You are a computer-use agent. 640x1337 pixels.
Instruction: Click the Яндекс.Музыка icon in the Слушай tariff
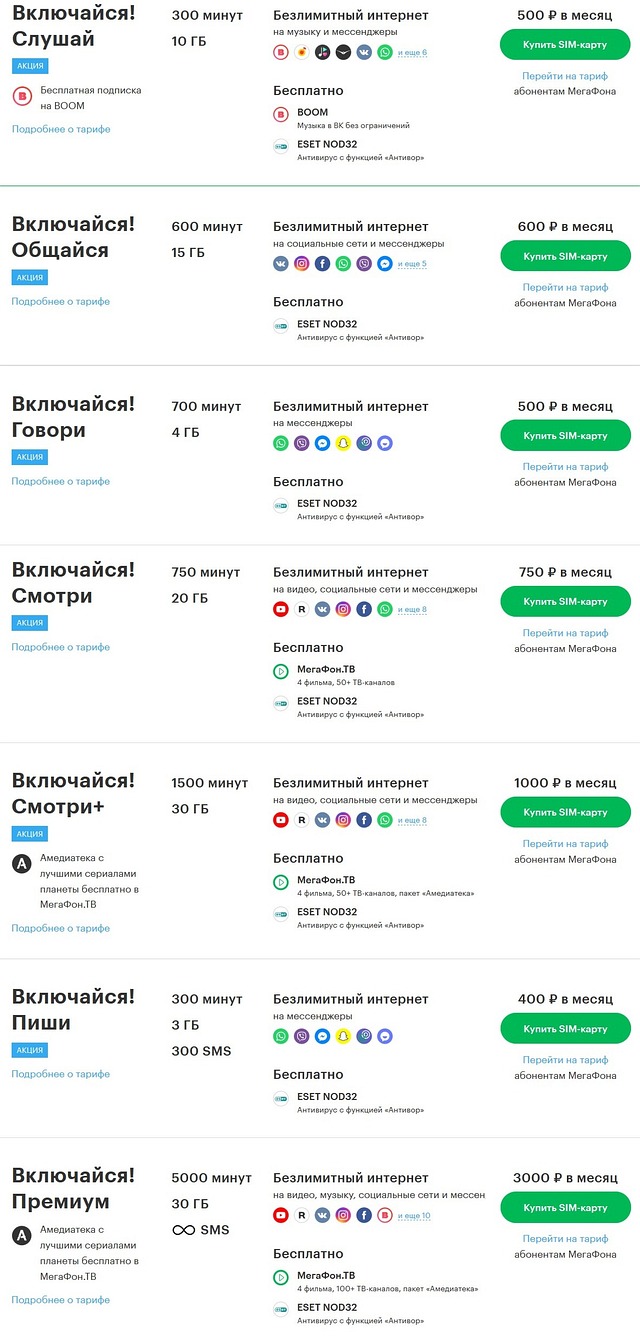pos(302,52)
